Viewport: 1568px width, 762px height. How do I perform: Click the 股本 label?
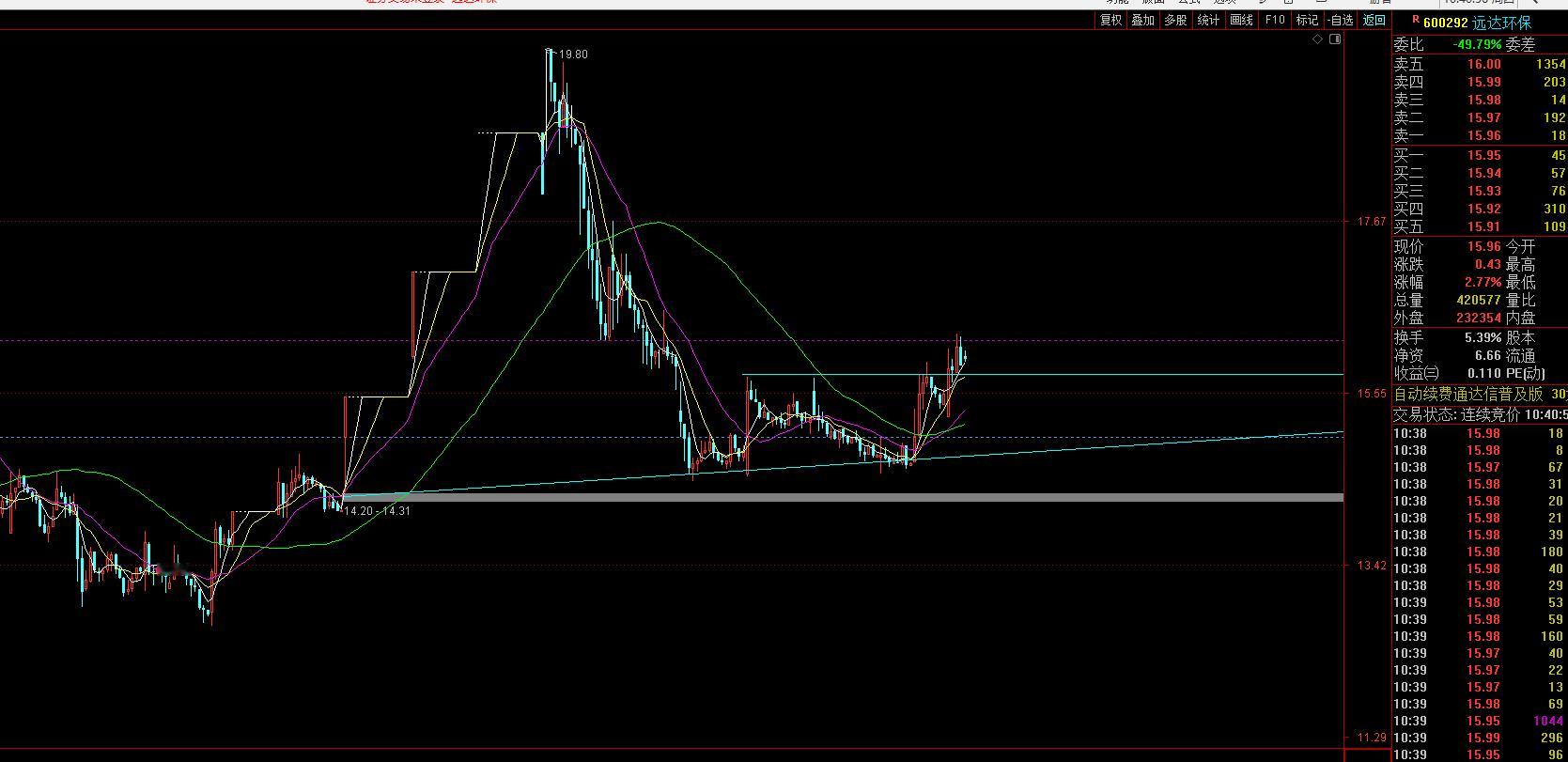tap(1520, 337)
